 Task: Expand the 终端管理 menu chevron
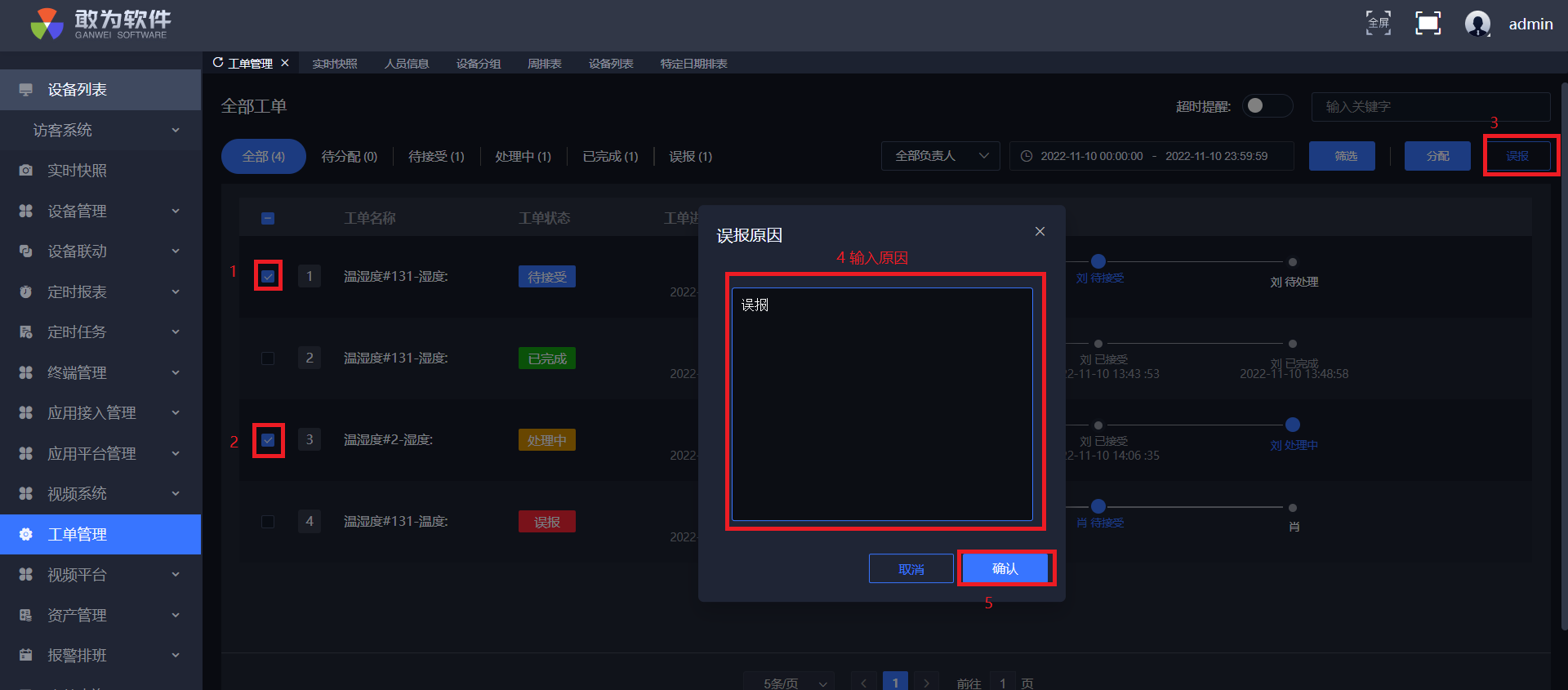click(176, 372)
